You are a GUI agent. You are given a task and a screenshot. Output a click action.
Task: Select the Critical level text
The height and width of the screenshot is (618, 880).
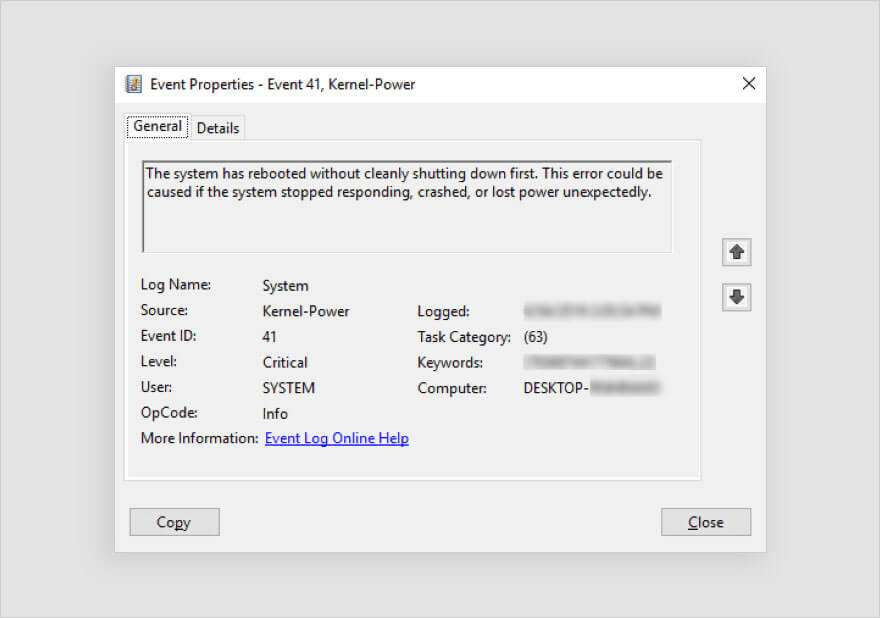(285, 362)
